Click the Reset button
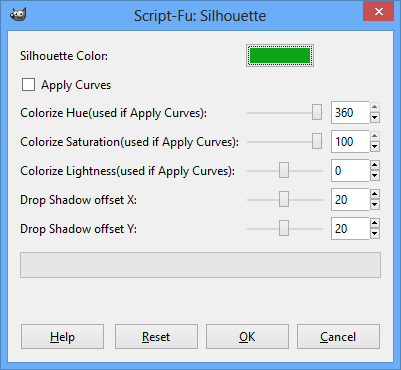Viewport: 401px width, 370px height. [x=156, y=337]
